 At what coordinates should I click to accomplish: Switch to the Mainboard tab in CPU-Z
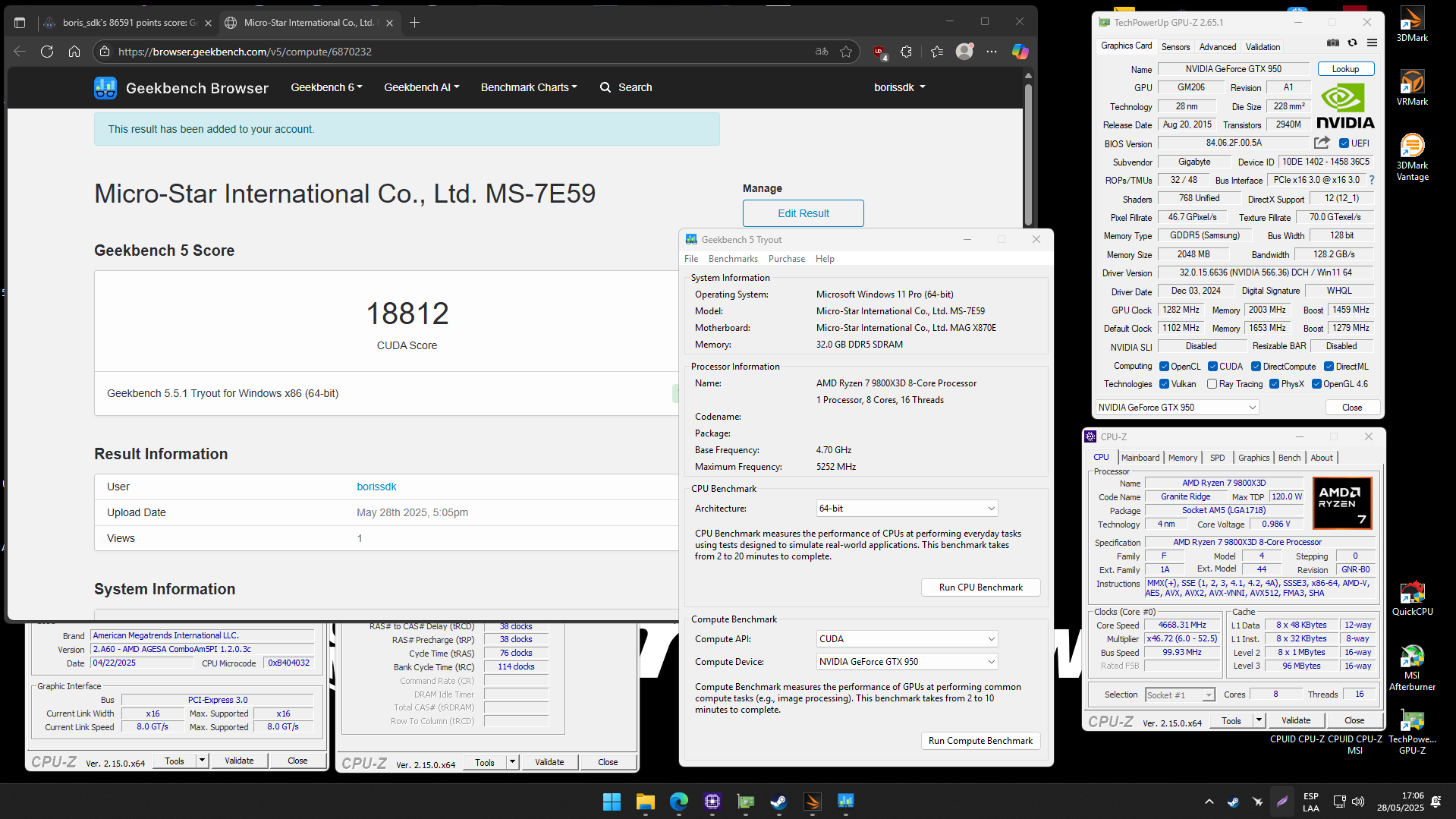click(x=1140, y=458)
